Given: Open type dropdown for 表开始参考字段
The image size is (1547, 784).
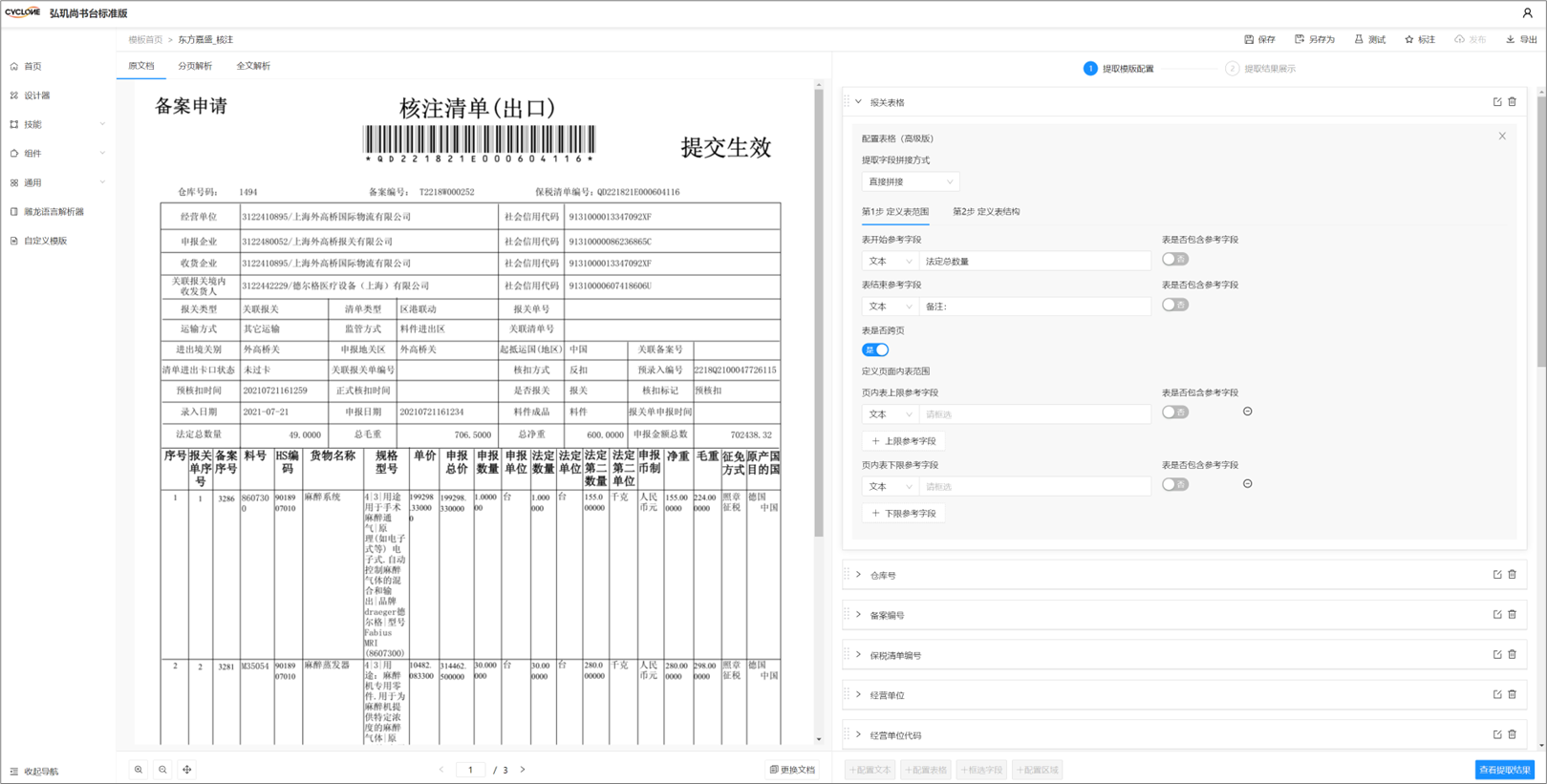Looking at the screenshot, I should 891,261.
